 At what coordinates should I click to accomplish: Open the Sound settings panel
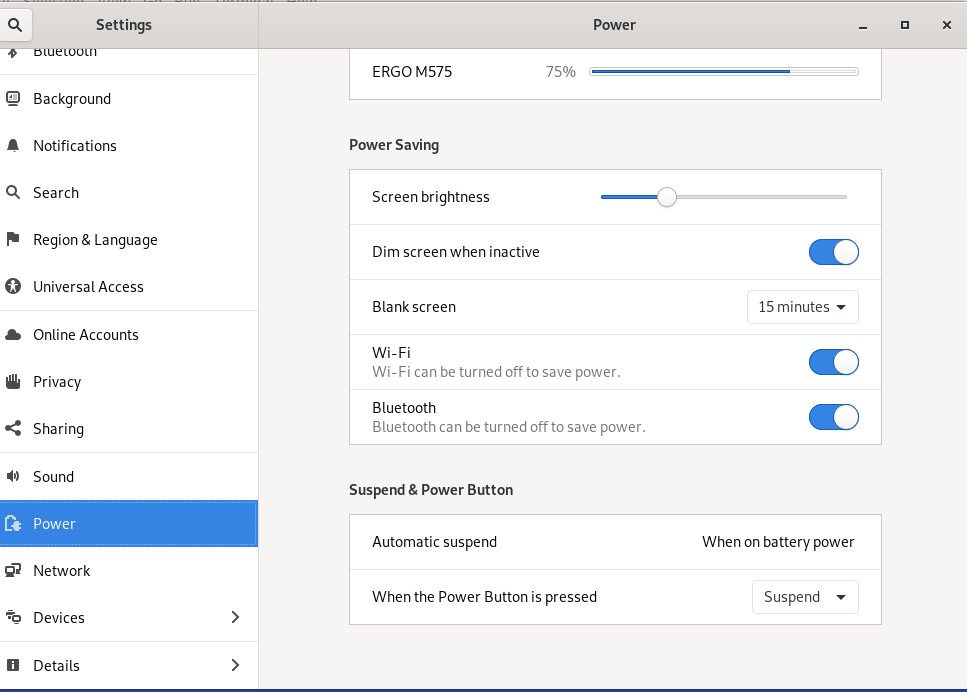tap(54, 477)
